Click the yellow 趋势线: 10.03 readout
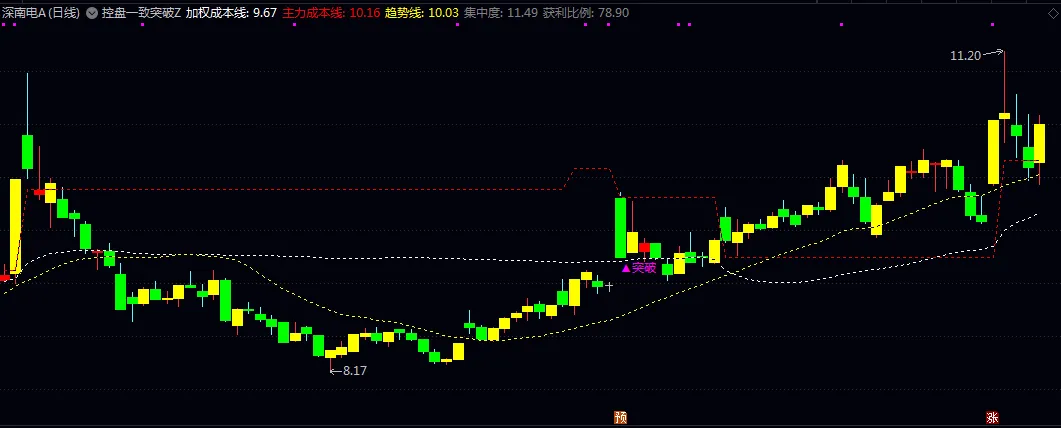Image resolution: width=1061 pixels, height=428 pixels. pos(422,13)
